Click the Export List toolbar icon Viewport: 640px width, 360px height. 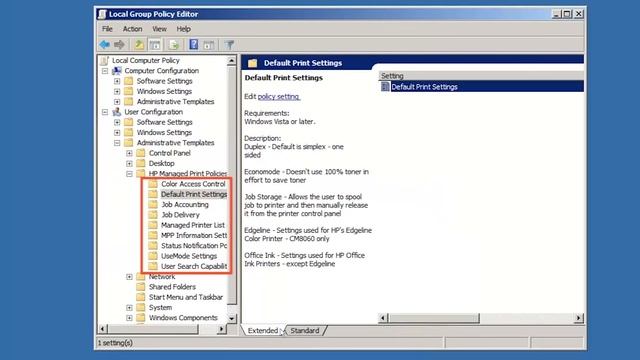(174, 44)
